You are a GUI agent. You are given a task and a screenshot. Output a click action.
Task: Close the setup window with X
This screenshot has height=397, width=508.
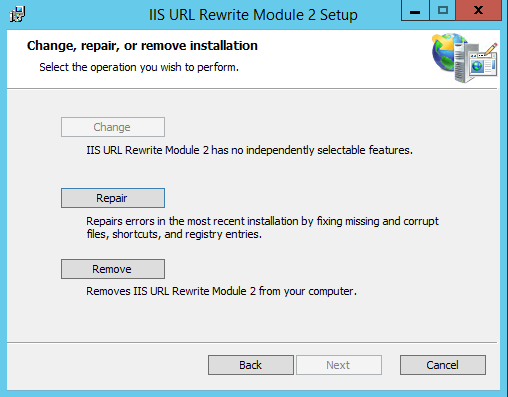point(479,11)
